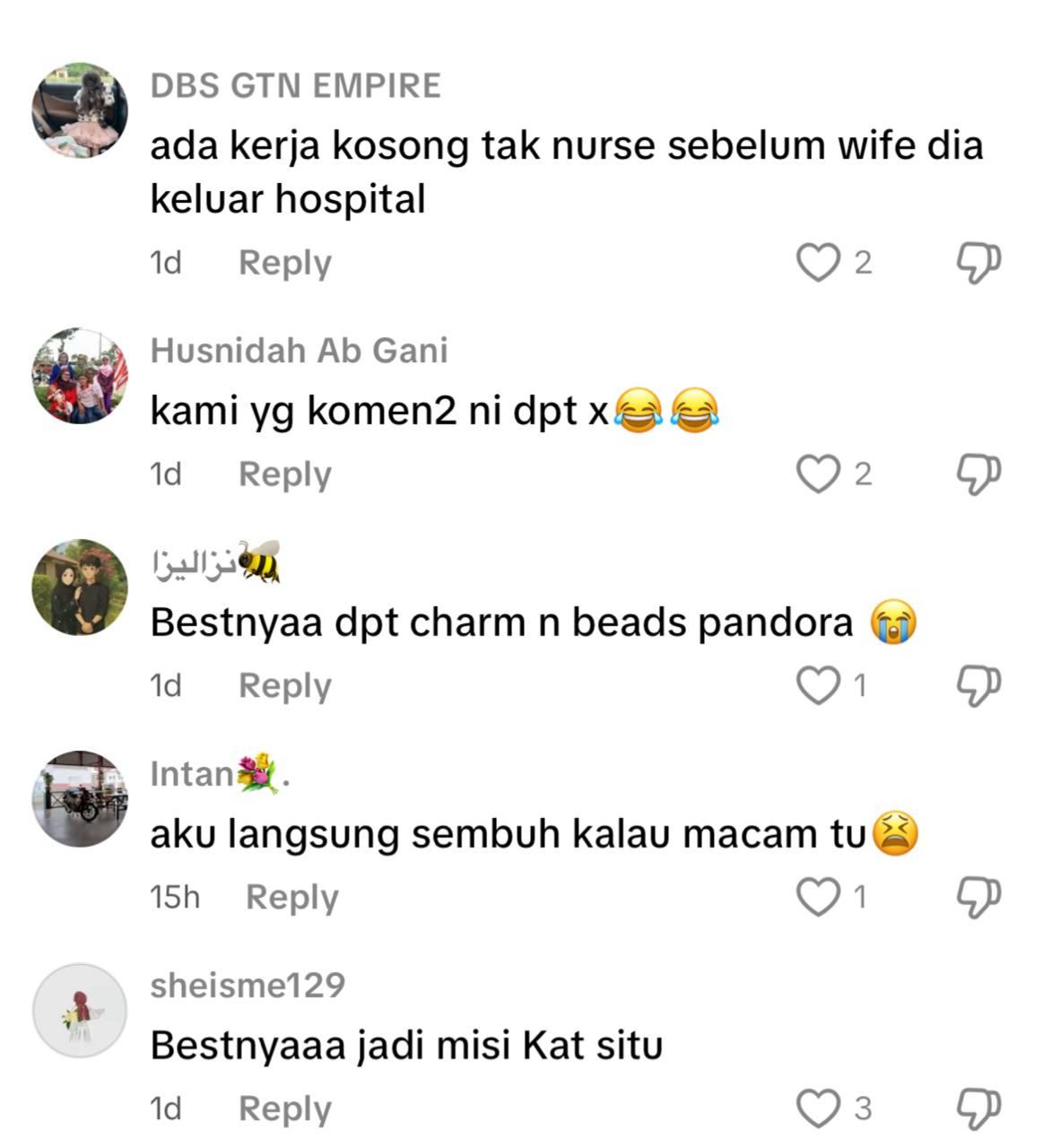Like Intan's comment with heart icon
This screenshot has width=1043, height=1148.
(817, 898)
